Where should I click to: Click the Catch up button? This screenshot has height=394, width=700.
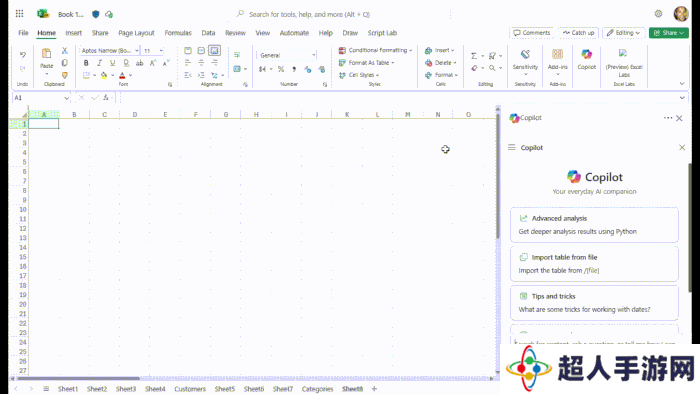coord(578,33)
